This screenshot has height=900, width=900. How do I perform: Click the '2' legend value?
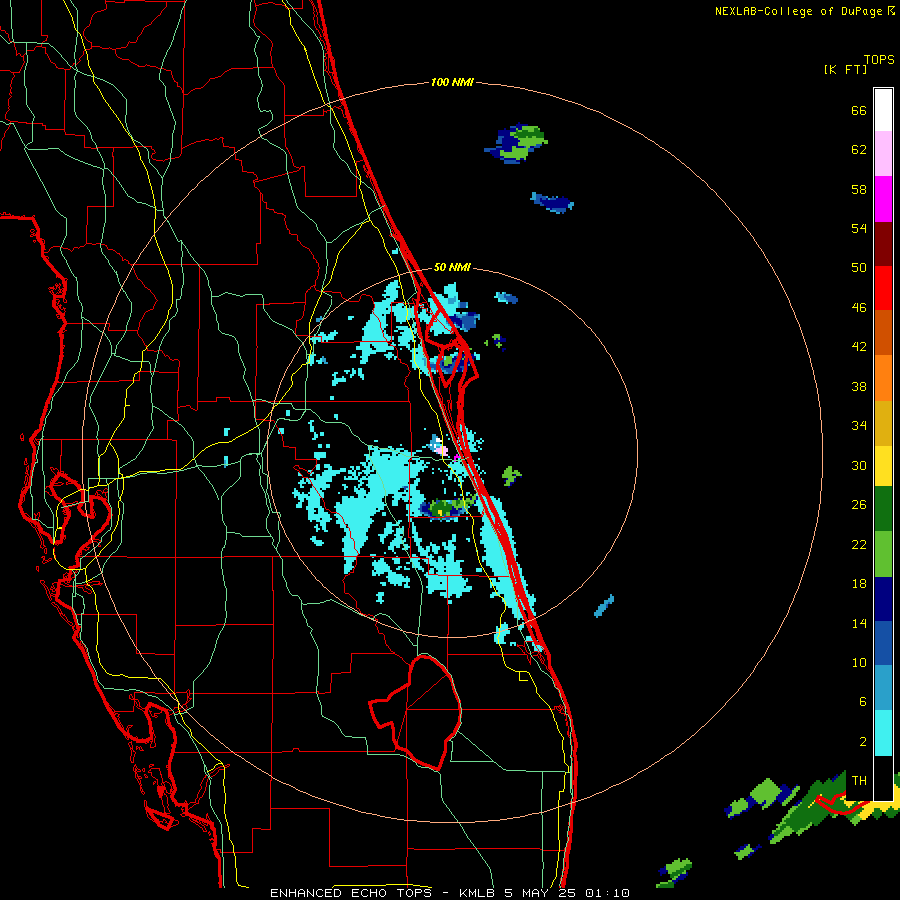click(863, 742)
